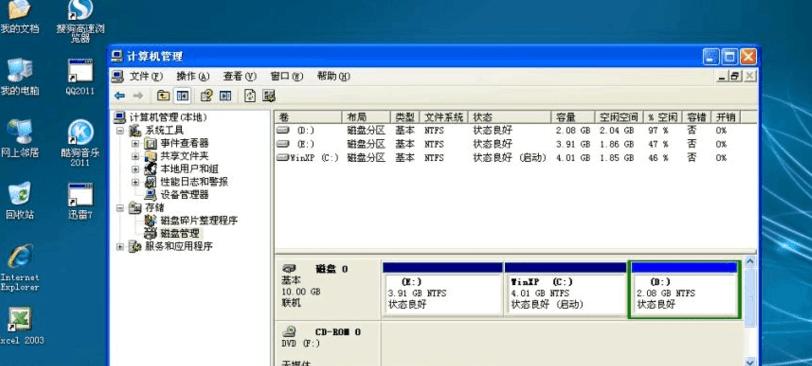812x366 pixels.
Task: Select 设备管理器 in the tree
Action: coord(184,195)
